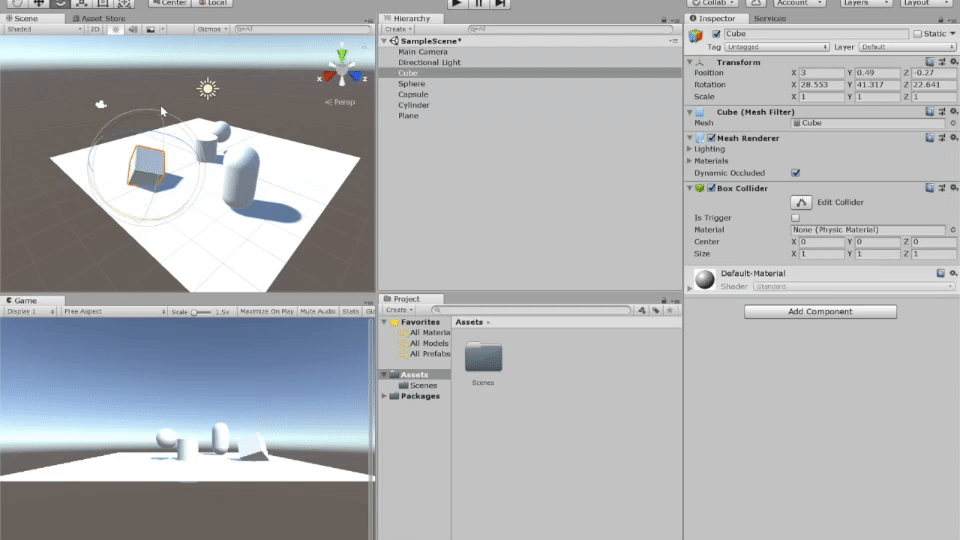Screen dimensions: 960x540
Task: Toggle scene audio with the speaker icon
Action: pyautogui.click(x=132, y=29)
